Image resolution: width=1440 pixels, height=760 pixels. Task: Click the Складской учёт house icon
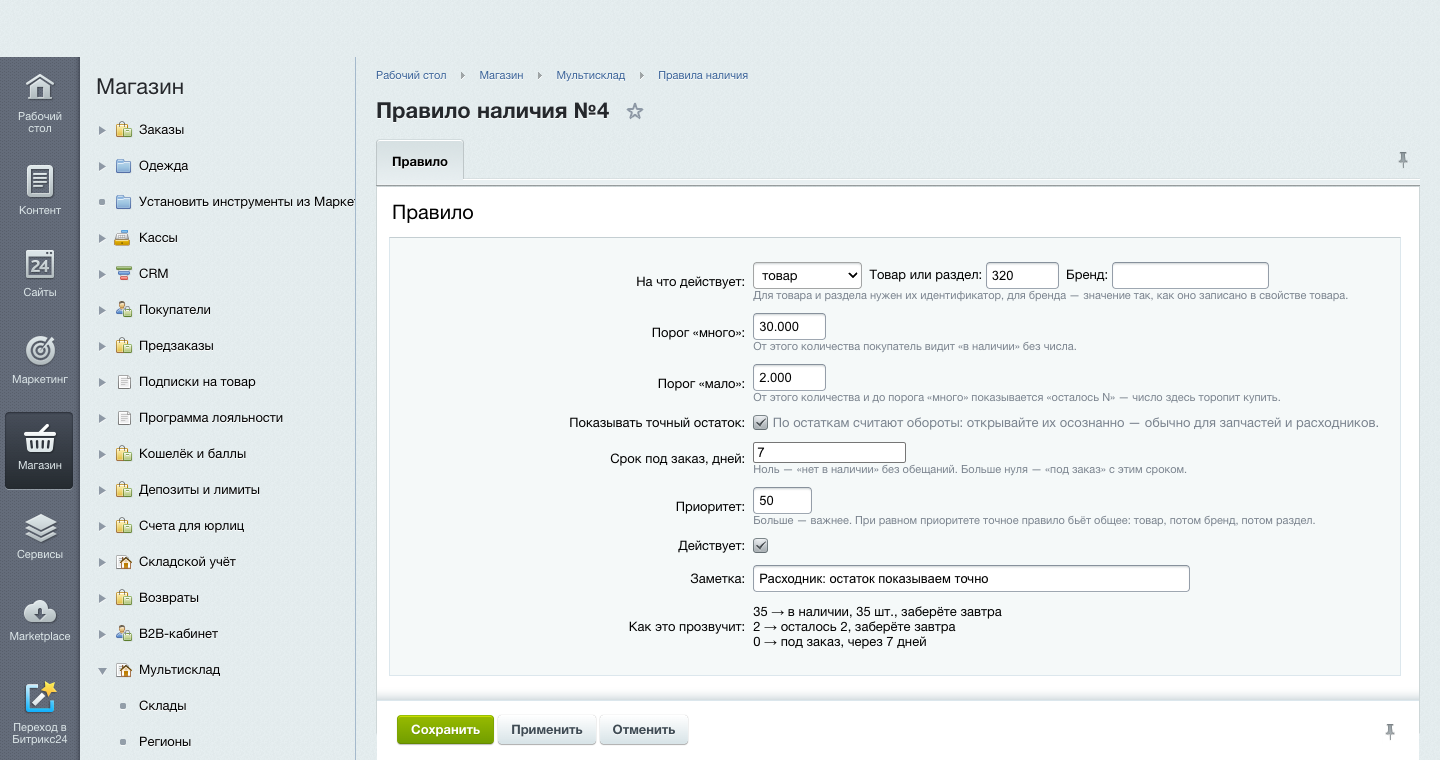coord(123,562)
